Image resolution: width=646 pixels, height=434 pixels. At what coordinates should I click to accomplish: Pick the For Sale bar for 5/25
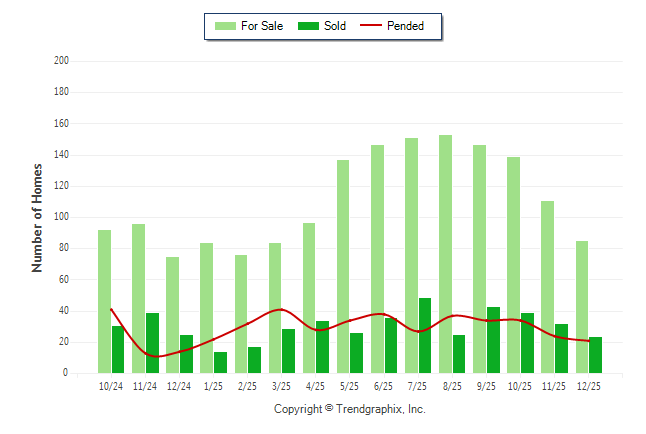(x=343, y=266)
